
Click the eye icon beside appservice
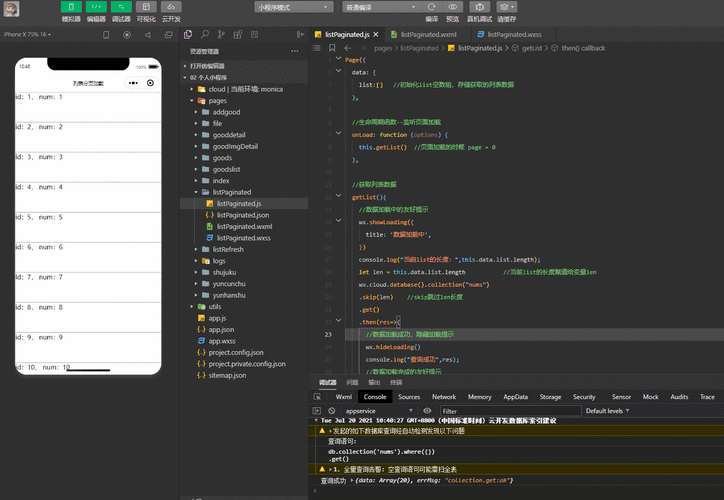(x=428, y=411)
